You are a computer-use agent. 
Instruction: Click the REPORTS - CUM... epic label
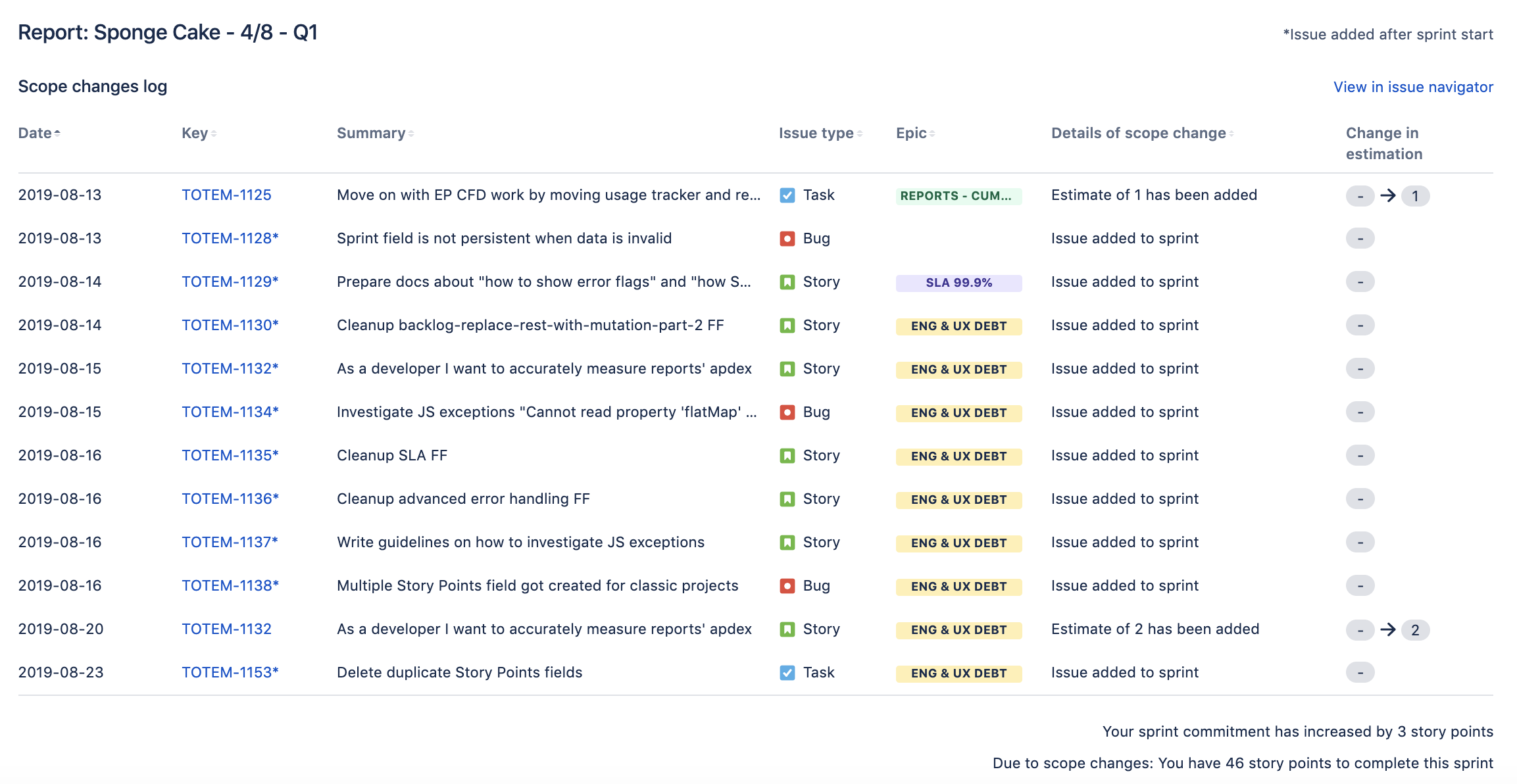point(958,196)
